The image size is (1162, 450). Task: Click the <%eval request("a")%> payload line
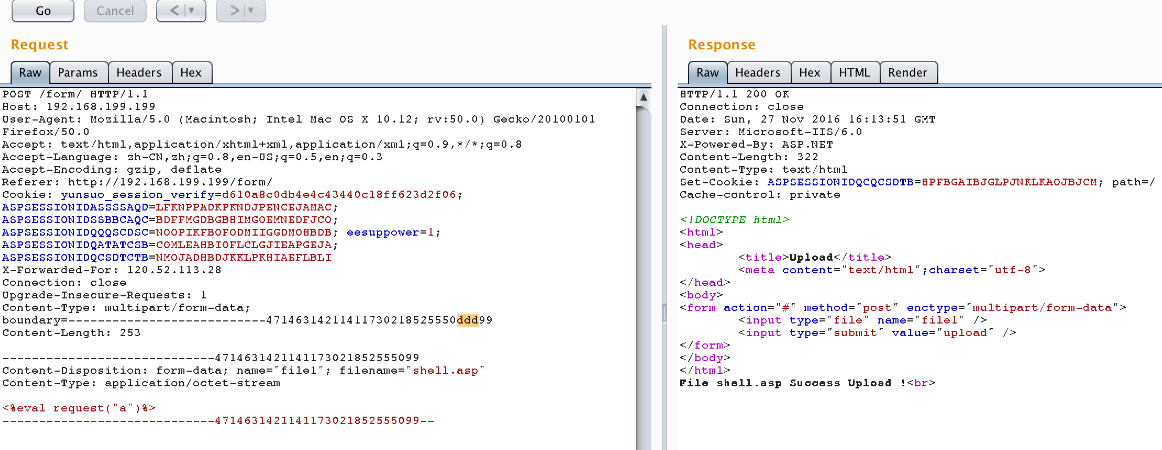tap(79, 408)
